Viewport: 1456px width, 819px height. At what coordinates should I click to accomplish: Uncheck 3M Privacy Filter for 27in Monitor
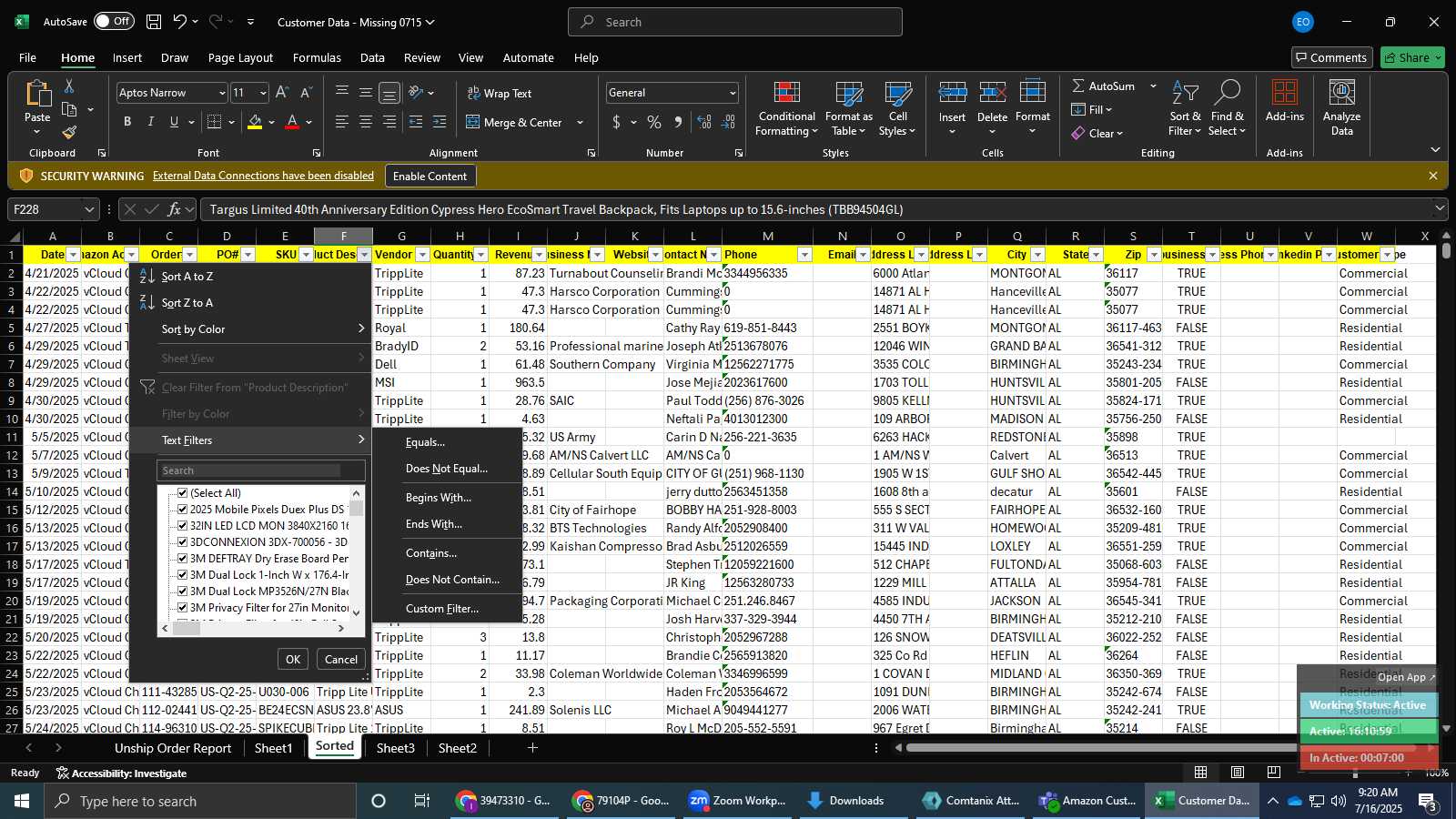coord(182,607)
